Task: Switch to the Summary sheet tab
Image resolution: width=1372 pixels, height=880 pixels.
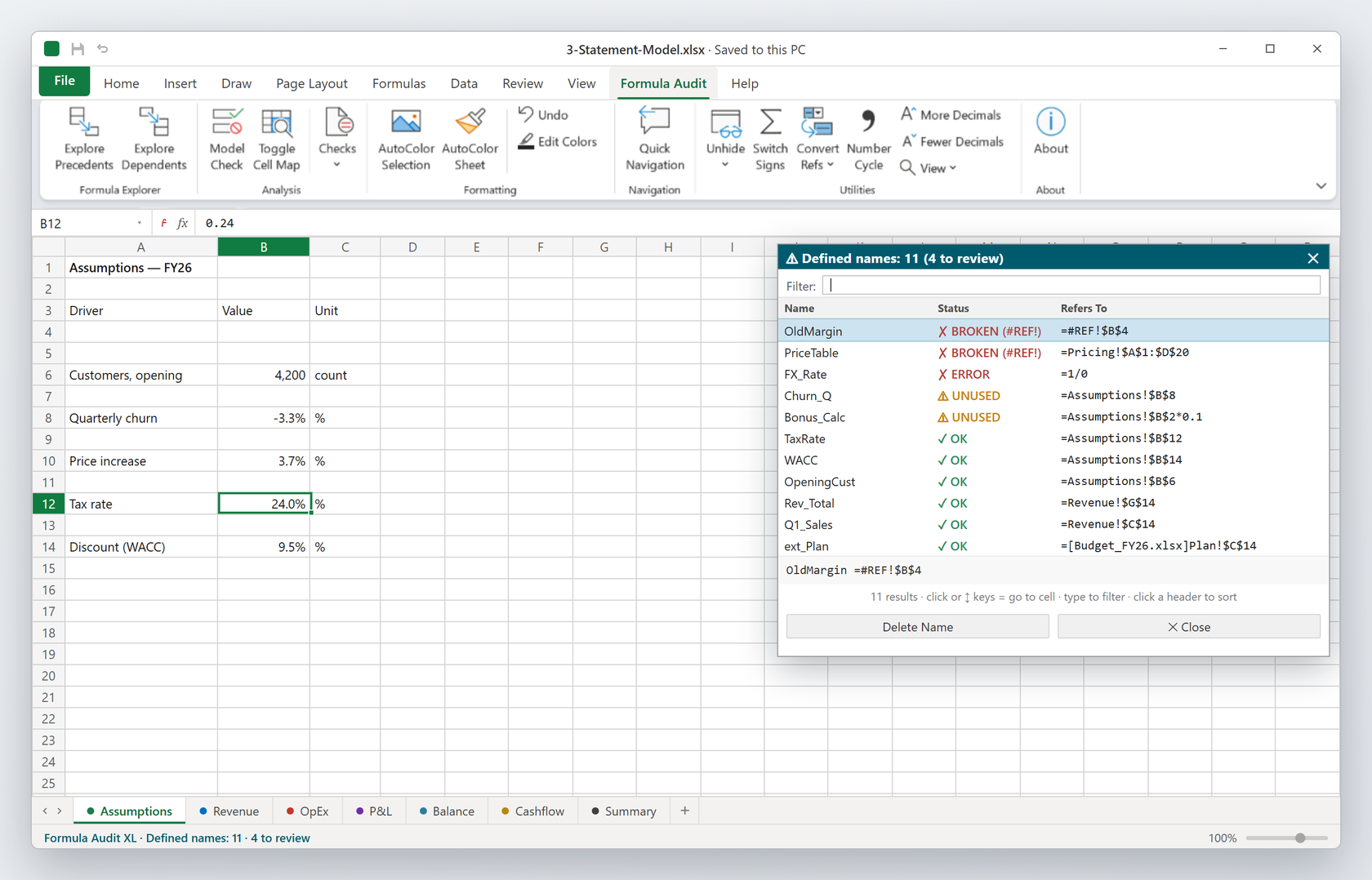Action: [x=624, y=811]
